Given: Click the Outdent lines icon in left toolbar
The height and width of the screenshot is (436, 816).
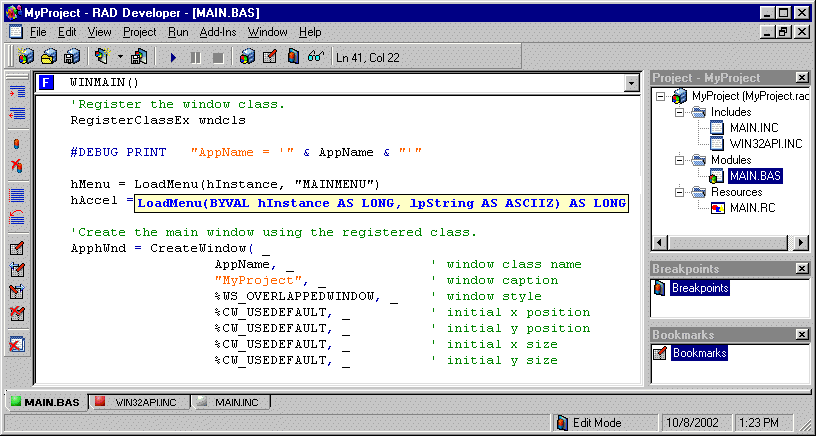Looking at the screenshot, I should coord(17,114).
